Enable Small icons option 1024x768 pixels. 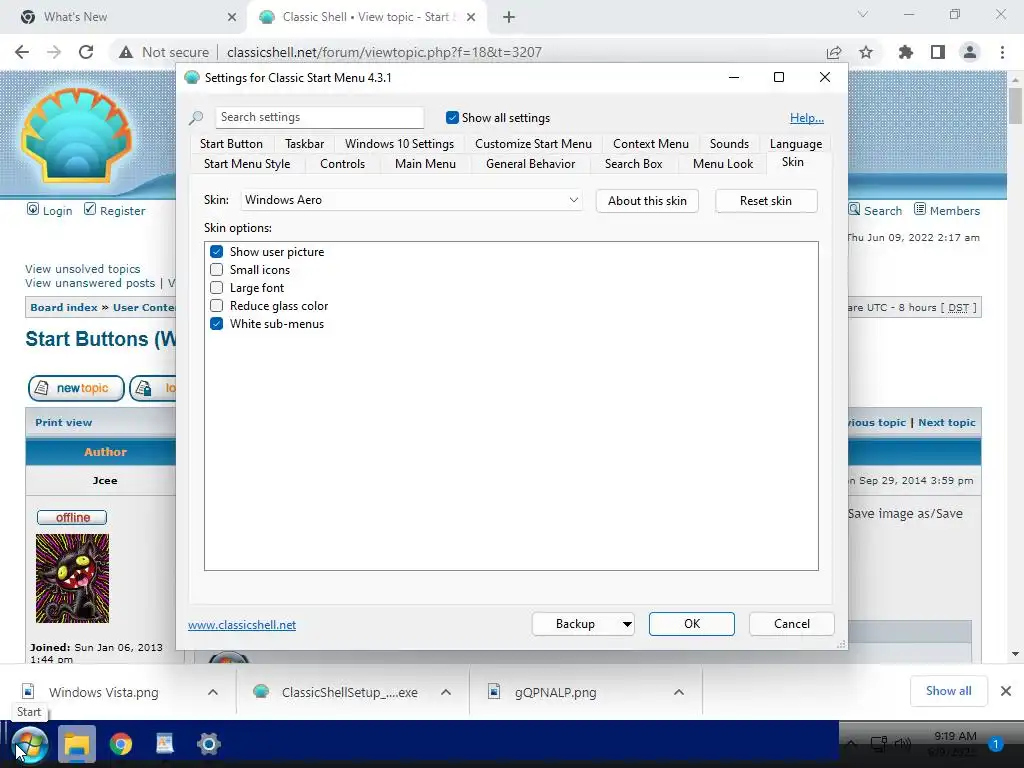click(216, 270)
